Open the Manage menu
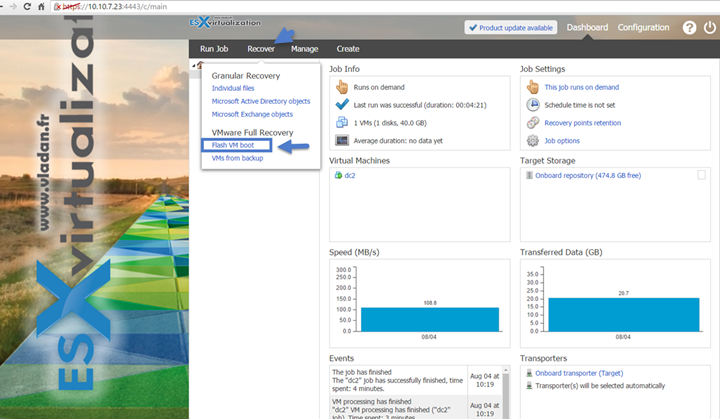The width and height of the screenshot is (720, 419). click(304, 49)
